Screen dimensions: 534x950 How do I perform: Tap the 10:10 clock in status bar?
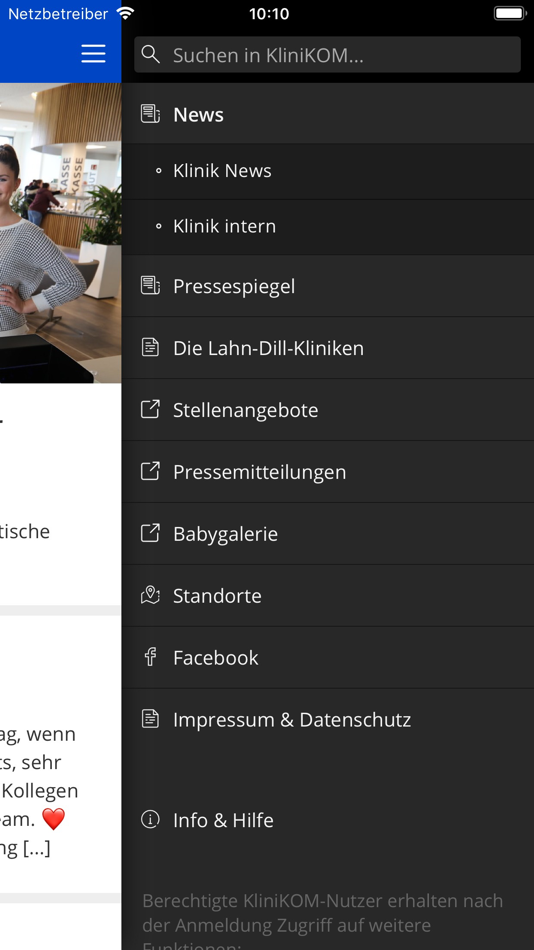pos(269,13)
